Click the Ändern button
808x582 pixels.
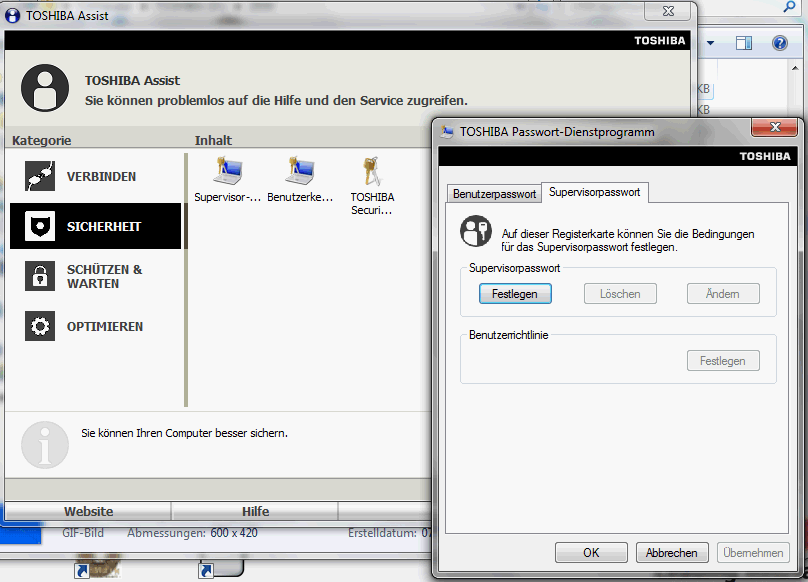click(x=723, y=294)
